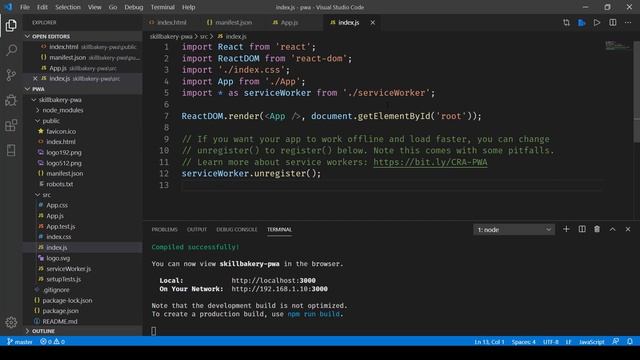Switch to the Debug Console tab
Image resolution: width=640 pixels, height=360 pixels.
[237, 230]
